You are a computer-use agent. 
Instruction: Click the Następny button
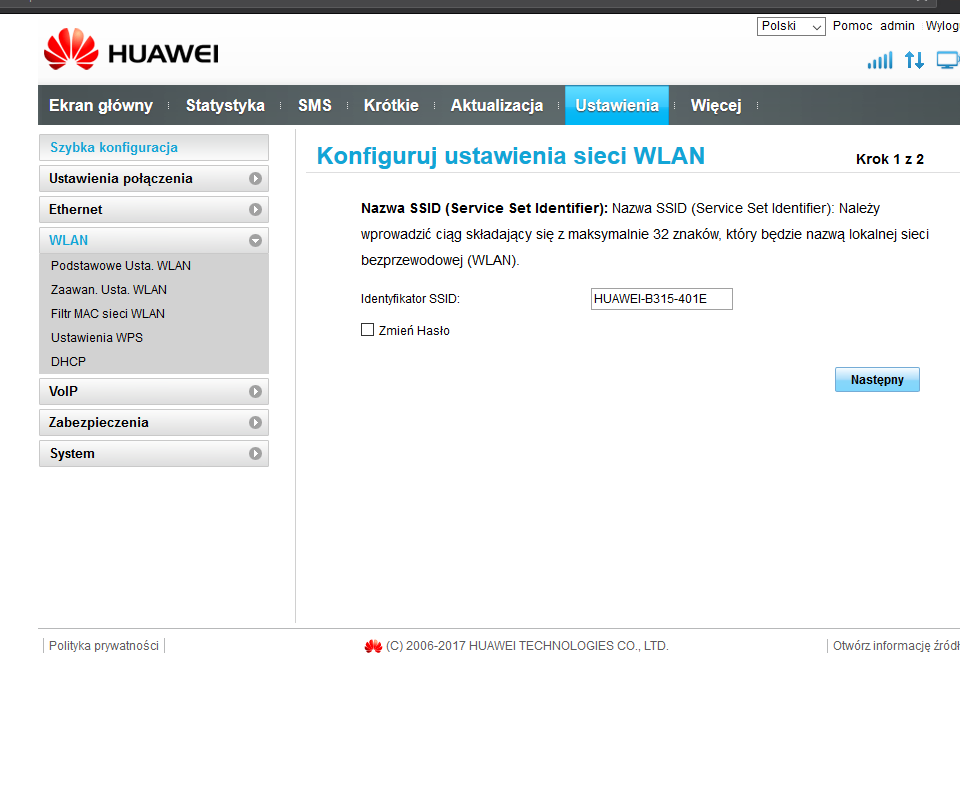pos(877,379)
